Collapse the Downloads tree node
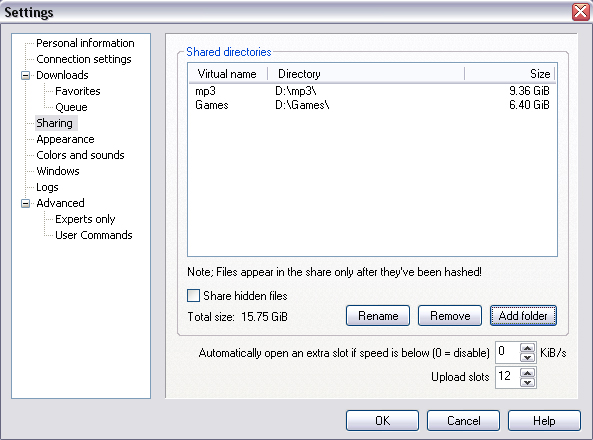The width and height of the screenshot is (593, 440). 25,75
